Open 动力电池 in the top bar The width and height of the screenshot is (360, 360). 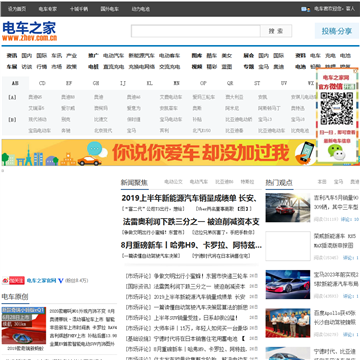coord(141,9)
